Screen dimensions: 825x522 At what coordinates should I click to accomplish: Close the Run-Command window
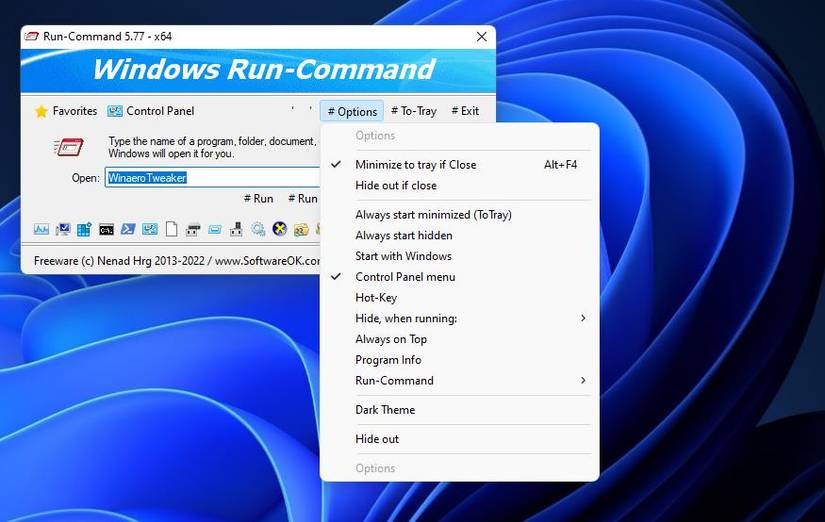(481, 36)
